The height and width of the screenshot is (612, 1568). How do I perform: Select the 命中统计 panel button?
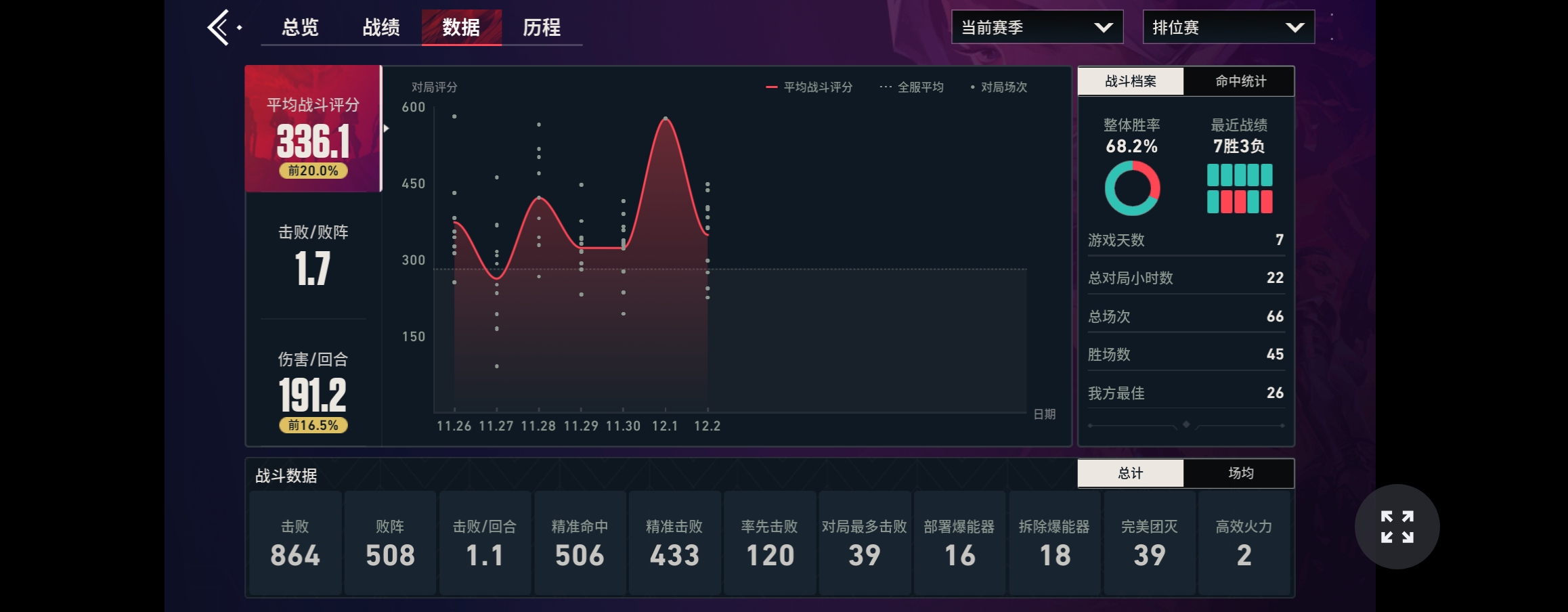1240,81
